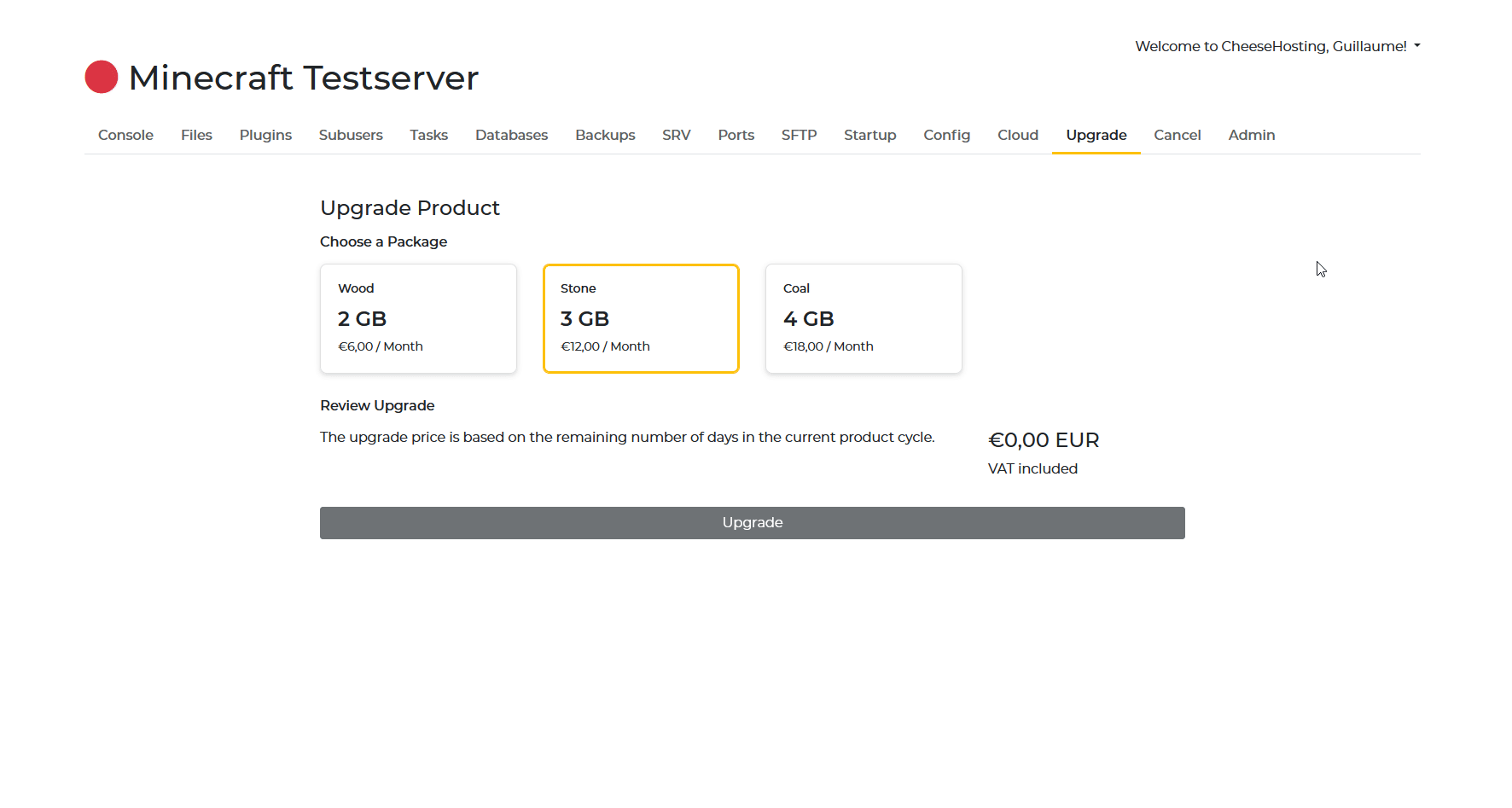This screenshot has height=808, width=1512.
Task: Select the Tasks tab
Action: tap(428, 135)
